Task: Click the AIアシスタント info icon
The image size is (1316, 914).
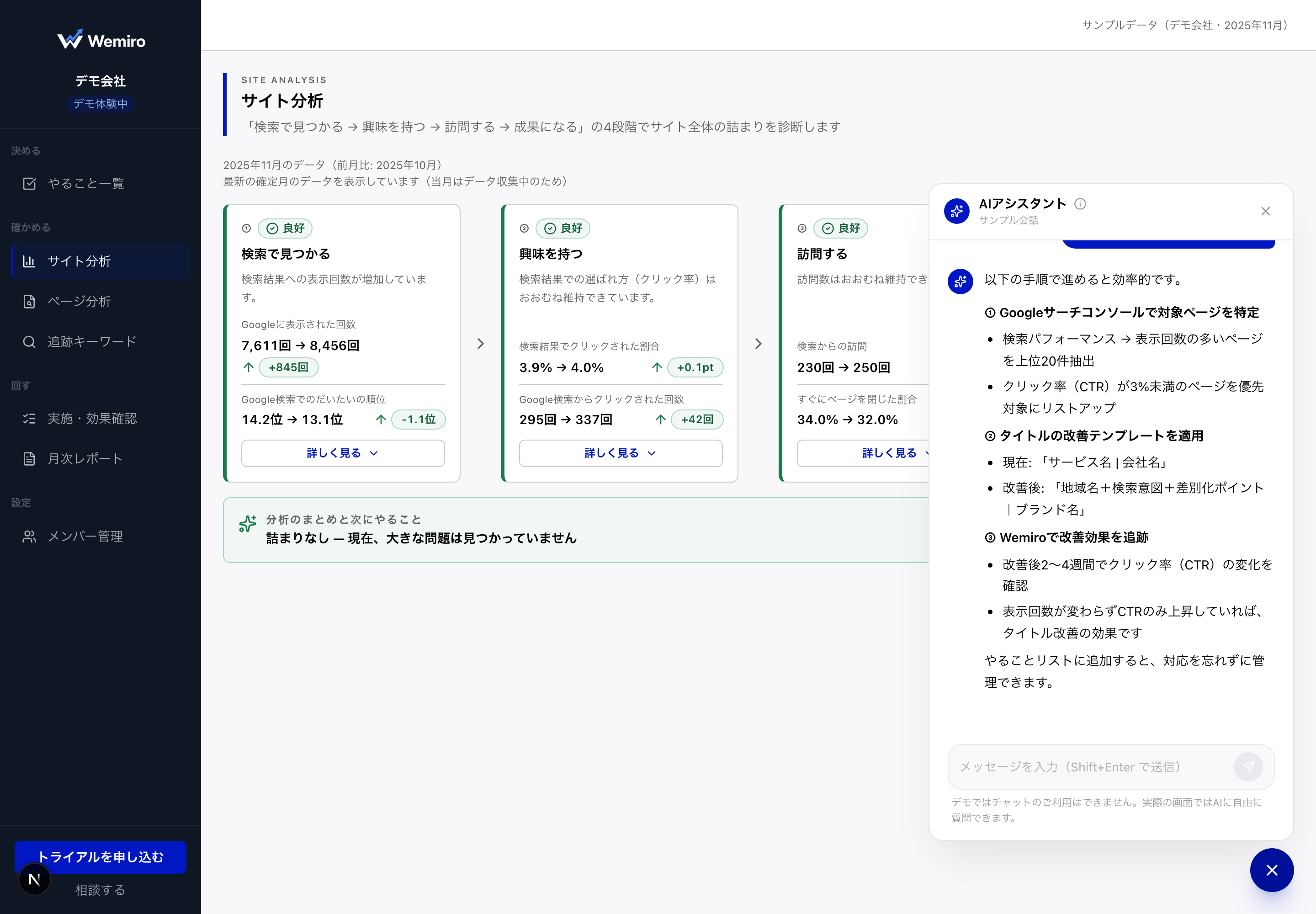Action: pyautogui.click(x=1080, y=204)
